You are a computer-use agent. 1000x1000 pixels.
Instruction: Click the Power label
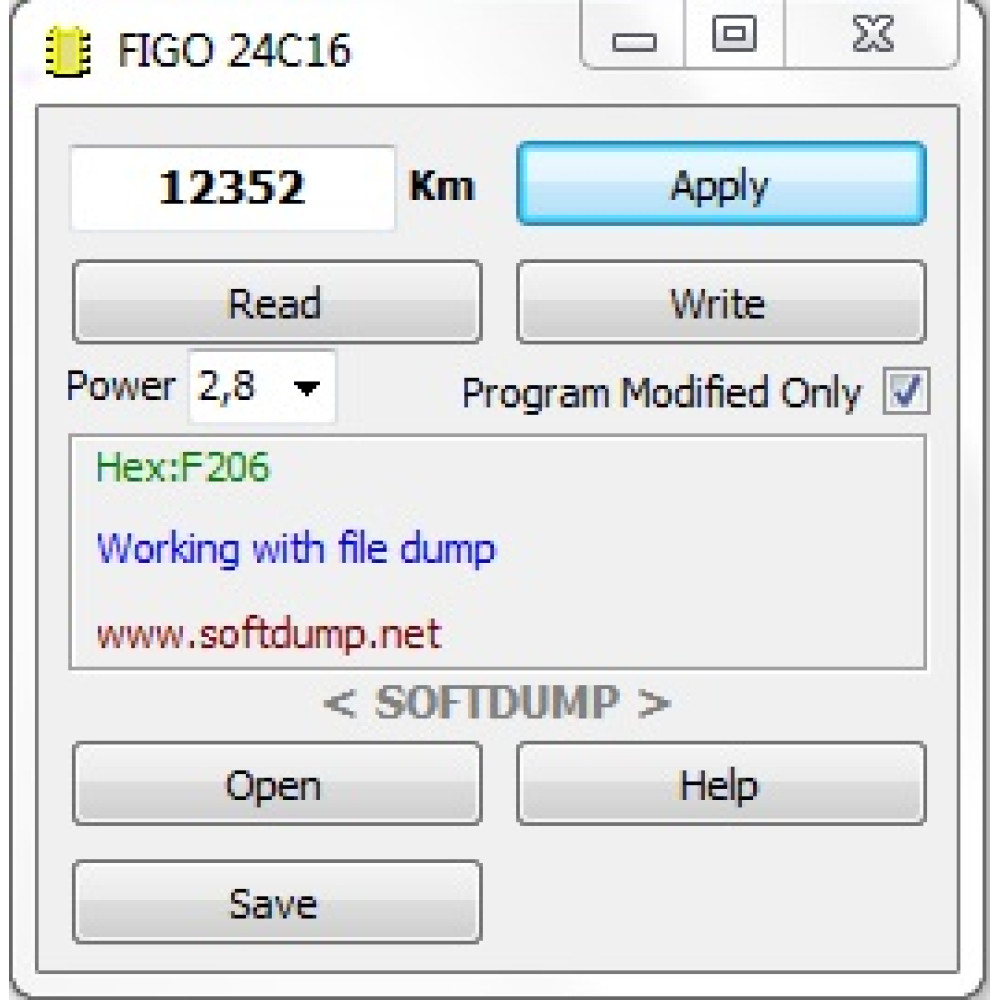tap(121, 386)
